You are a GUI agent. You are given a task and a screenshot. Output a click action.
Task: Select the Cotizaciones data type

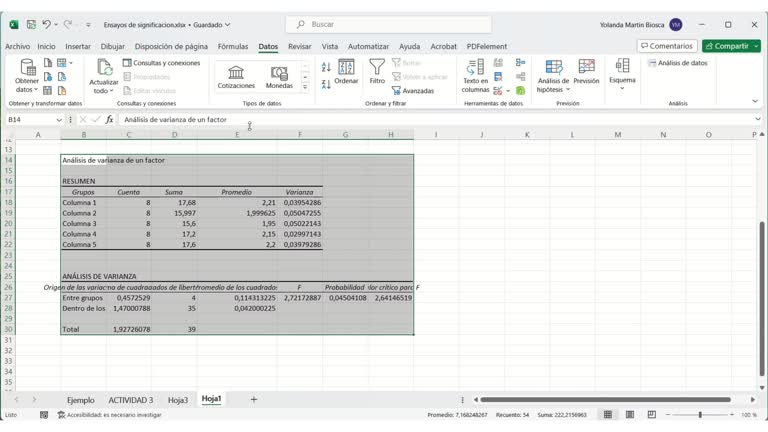click(x=236, y=77)
